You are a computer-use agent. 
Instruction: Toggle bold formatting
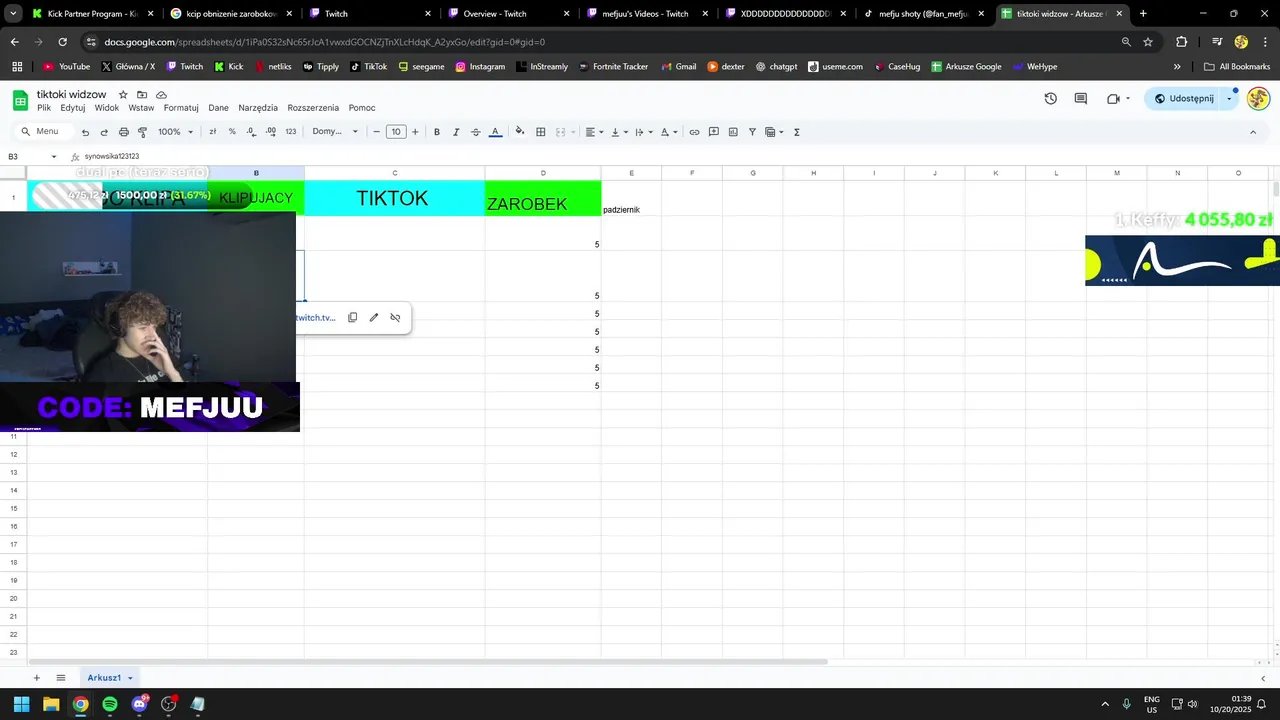click(x=437, y=132)
